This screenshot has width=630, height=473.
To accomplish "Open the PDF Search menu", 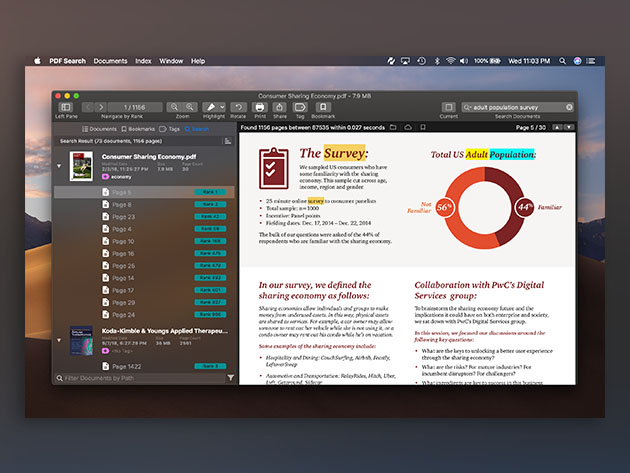I will (68, 61).
